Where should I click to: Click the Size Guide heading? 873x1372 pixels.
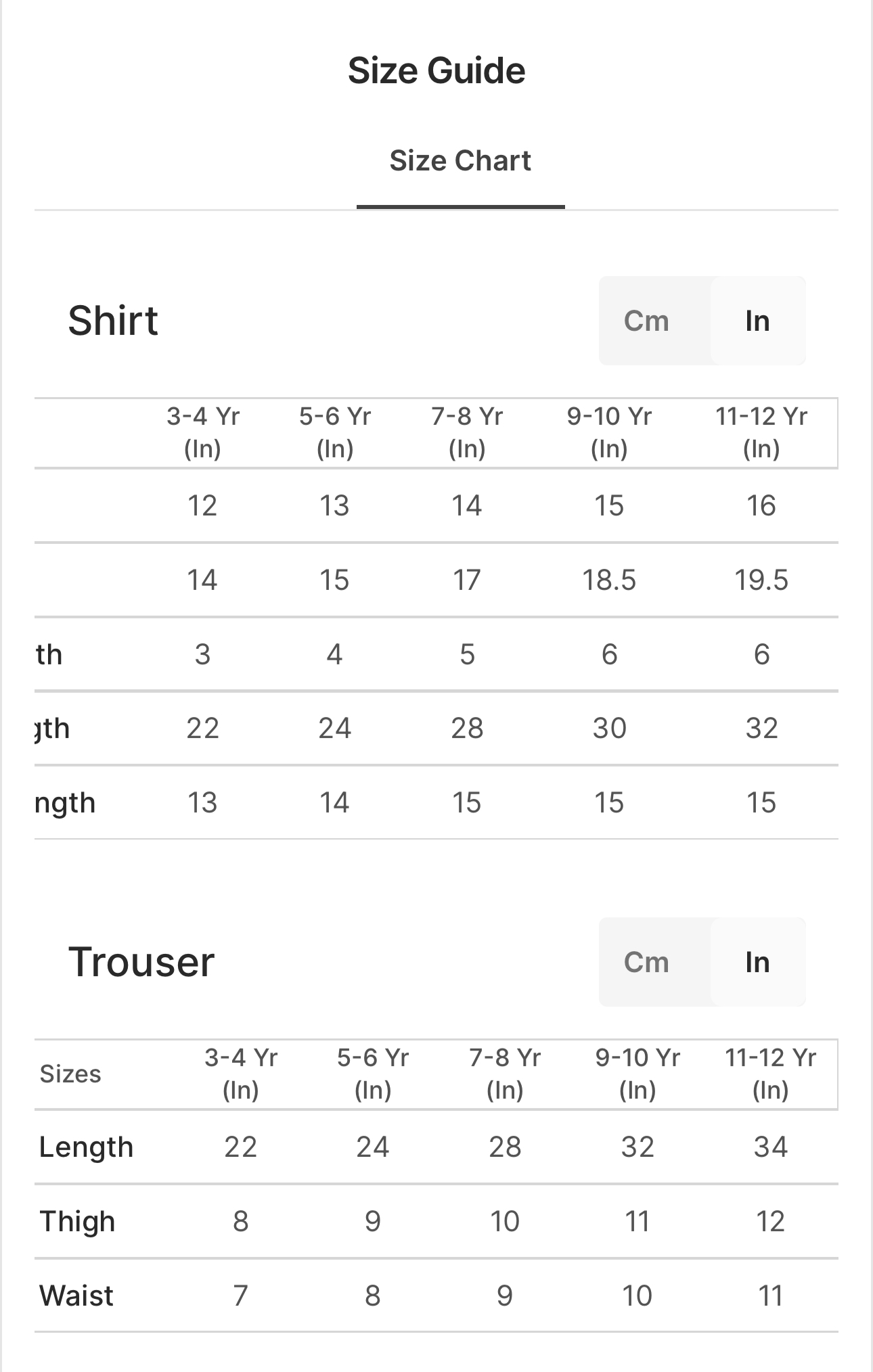tap(436, 70)
